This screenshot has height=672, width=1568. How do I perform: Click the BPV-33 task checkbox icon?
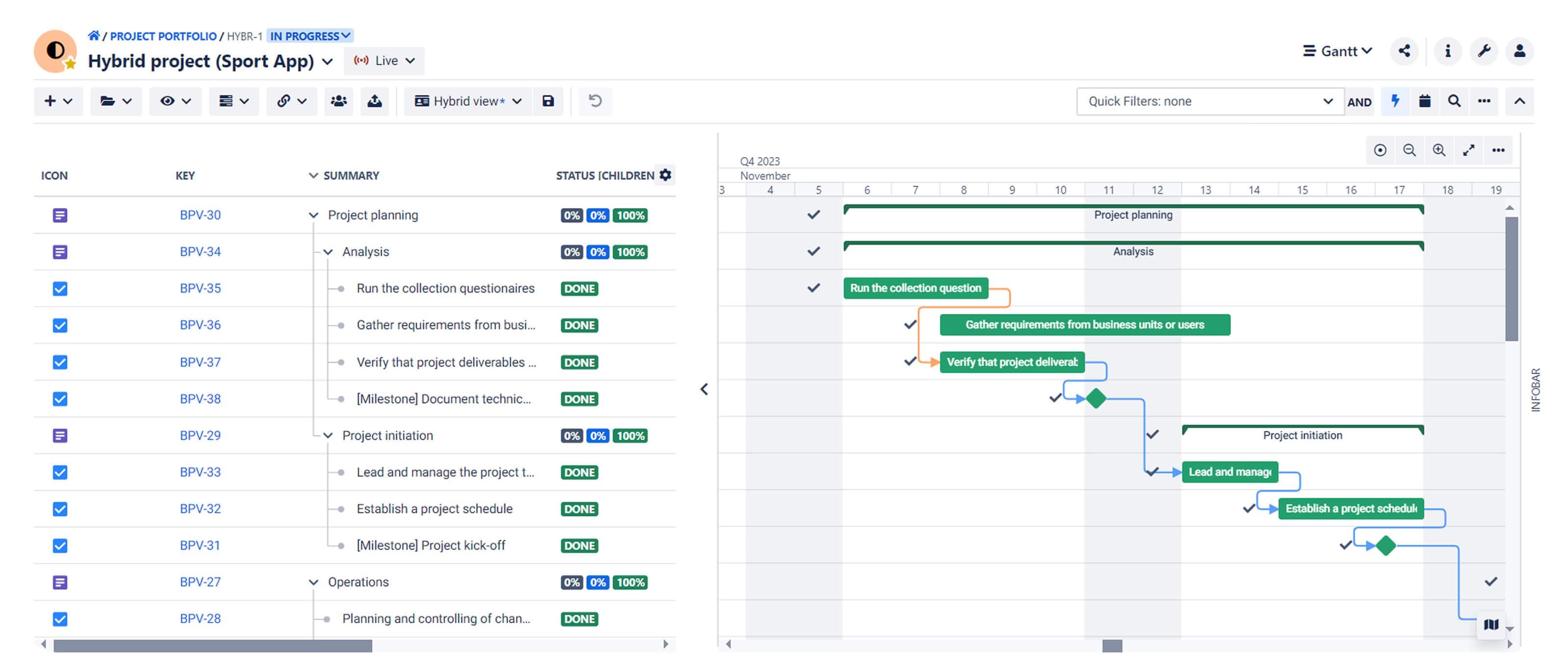[x=60, y=472]
